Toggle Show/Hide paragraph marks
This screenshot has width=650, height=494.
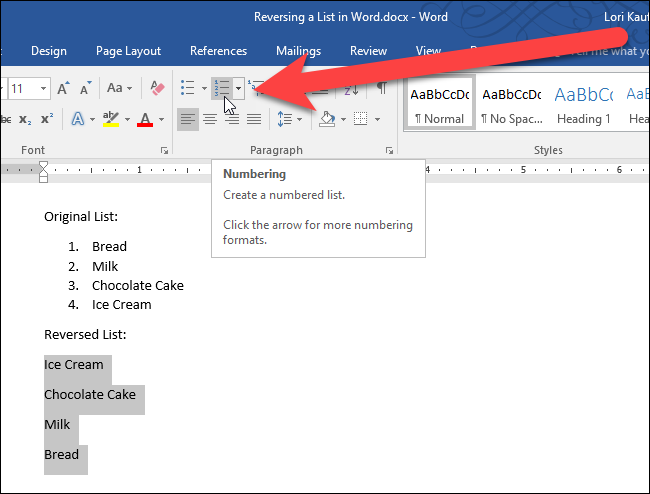(381, 88)
